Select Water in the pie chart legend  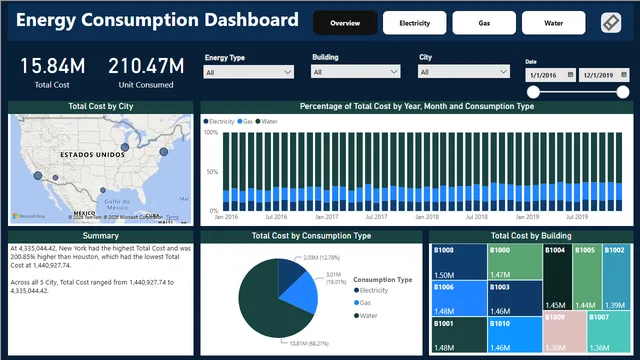pyautogui.click(x=366, y=316)
